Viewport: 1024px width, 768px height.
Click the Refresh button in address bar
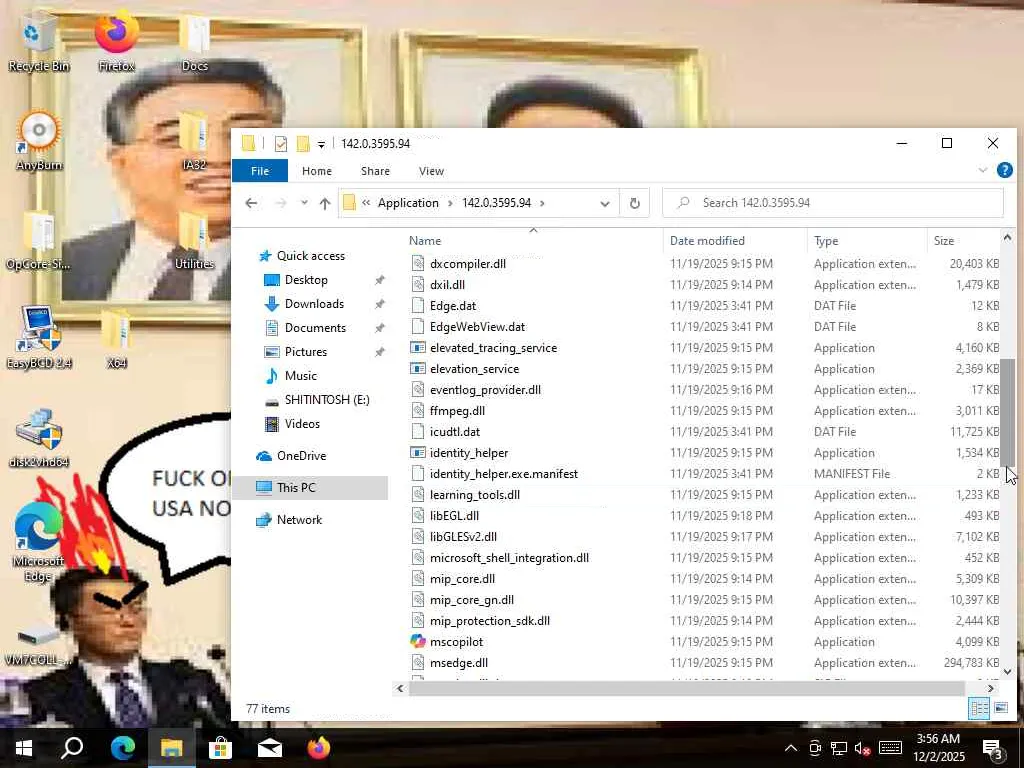634,203
